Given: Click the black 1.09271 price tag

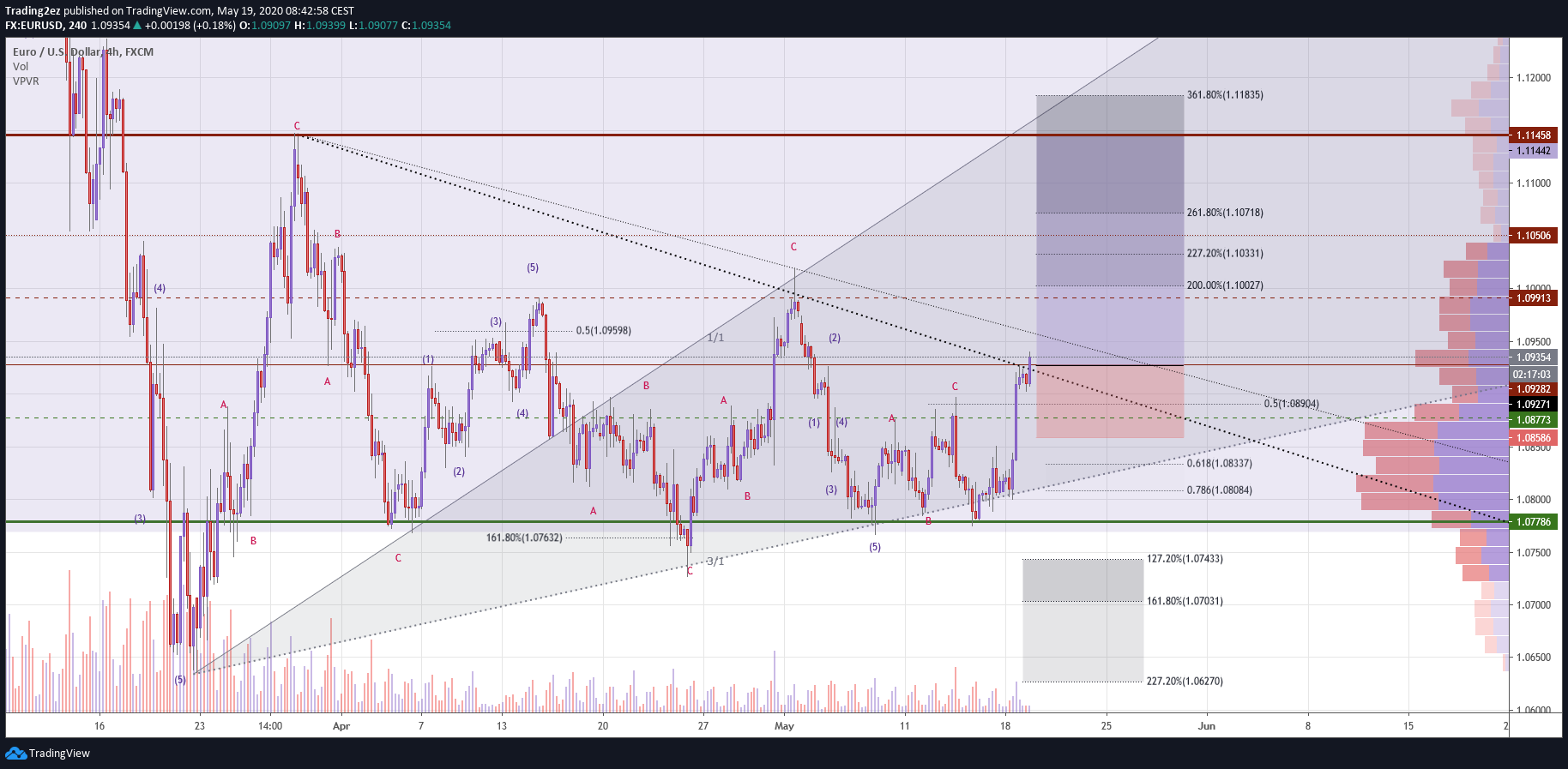Looking at the screenshot, I should 1533,405.
